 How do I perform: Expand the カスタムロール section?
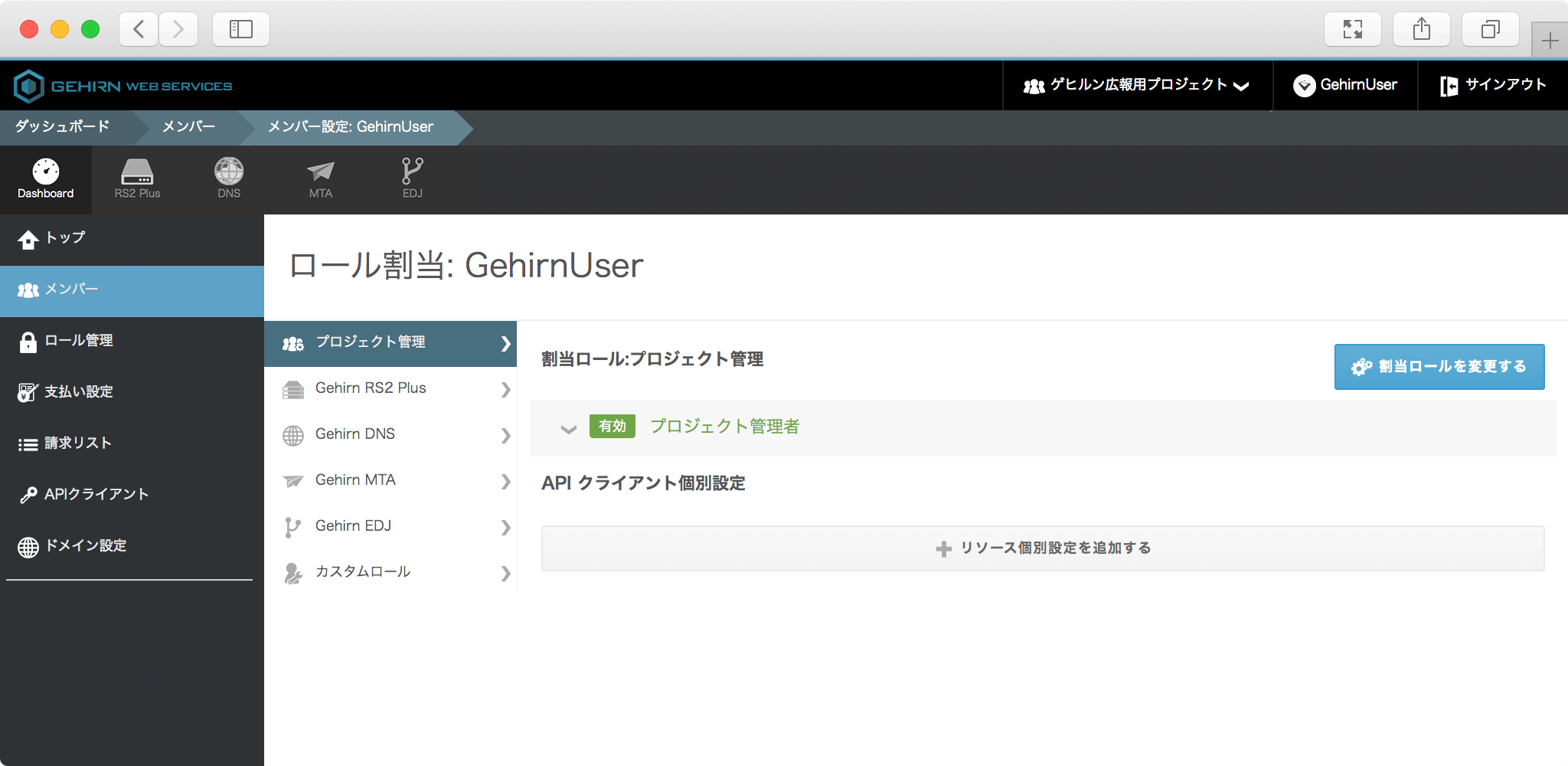[x=390, y=571]
